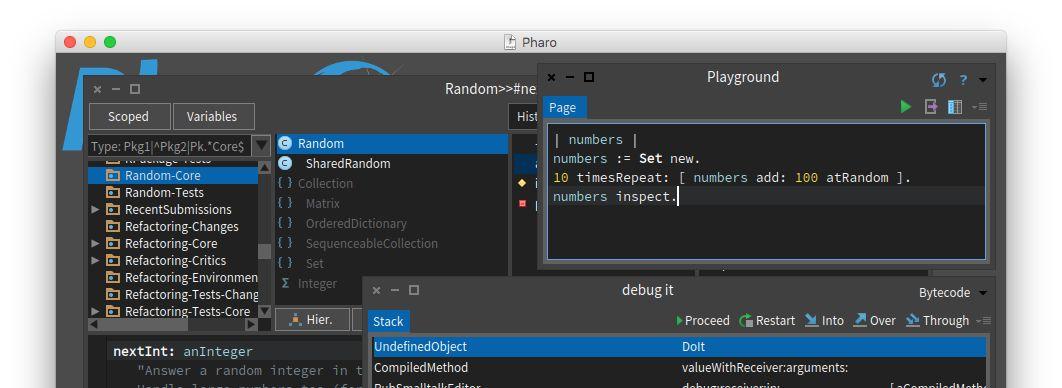Select the UndefinedObject DoIt stack frame

tap(679, 347)
